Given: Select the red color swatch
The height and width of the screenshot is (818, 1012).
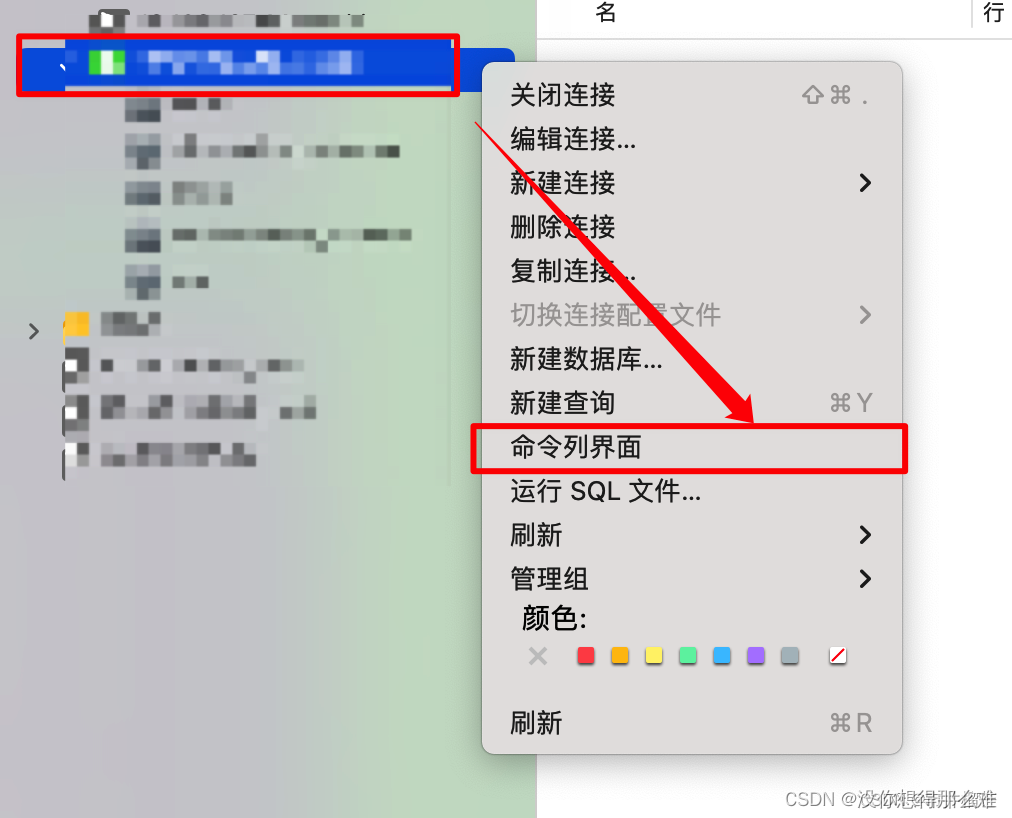Looking at the screenshot, I should (x=585, y=656).
